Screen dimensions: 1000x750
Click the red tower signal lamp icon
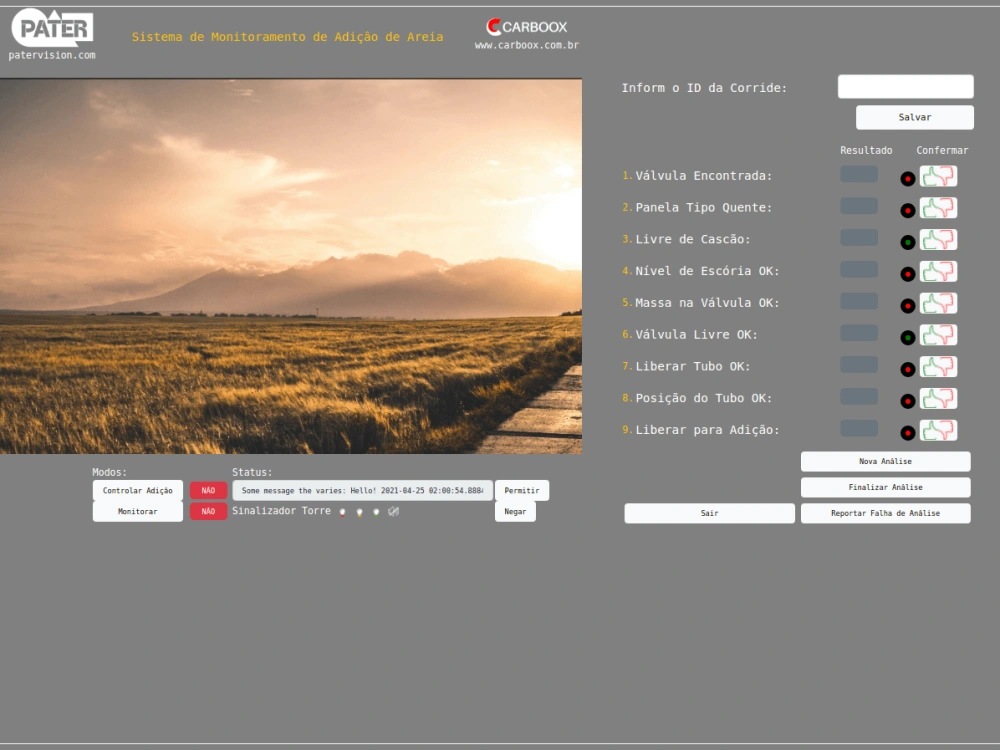click(x=342, y=512)
